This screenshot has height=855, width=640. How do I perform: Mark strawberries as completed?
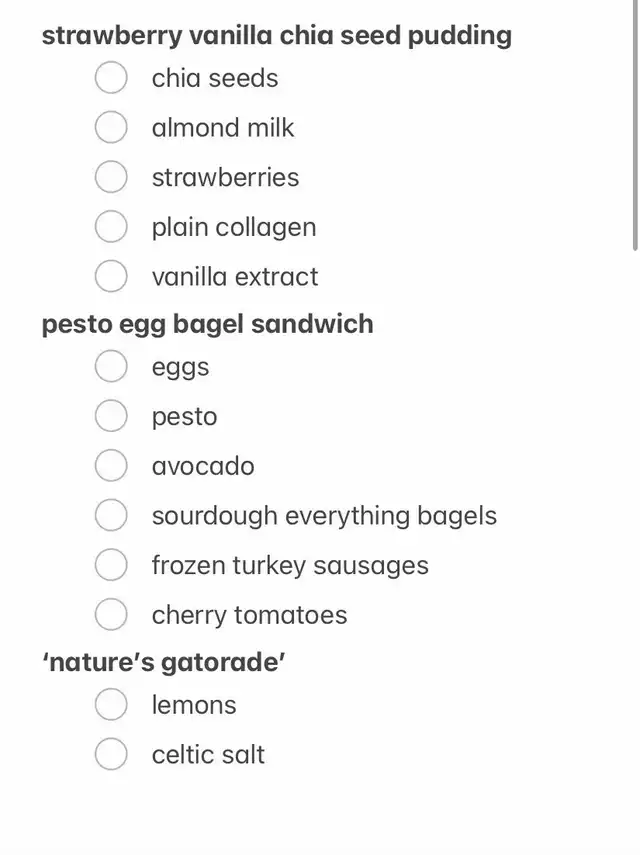tap(111, 177)
